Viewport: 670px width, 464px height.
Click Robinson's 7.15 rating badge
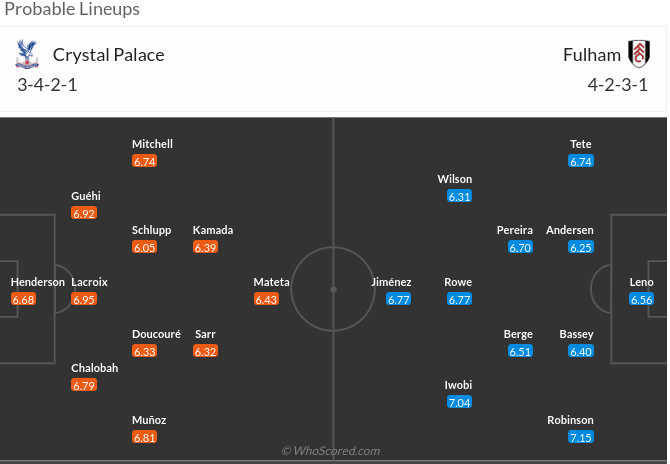pos(581,438)
